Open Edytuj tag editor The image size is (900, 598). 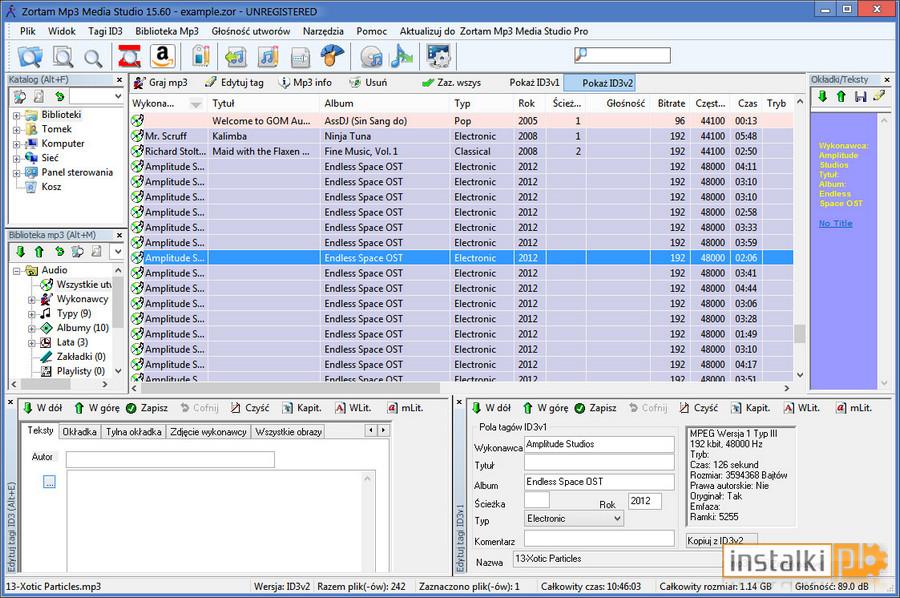point(234,83)
